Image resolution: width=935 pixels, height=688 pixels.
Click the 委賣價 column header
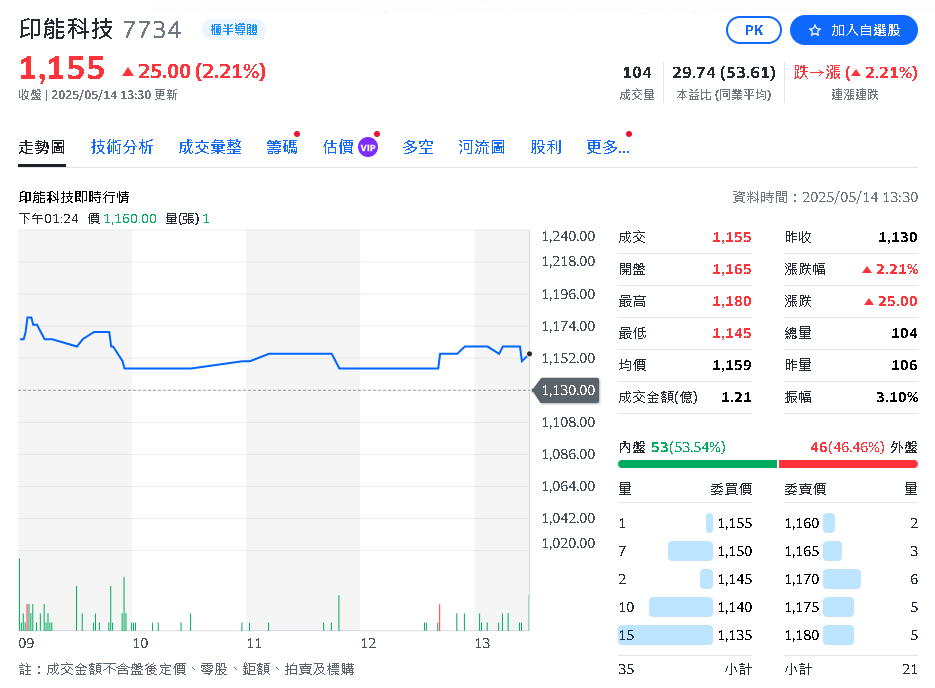[x=805, y=489]
